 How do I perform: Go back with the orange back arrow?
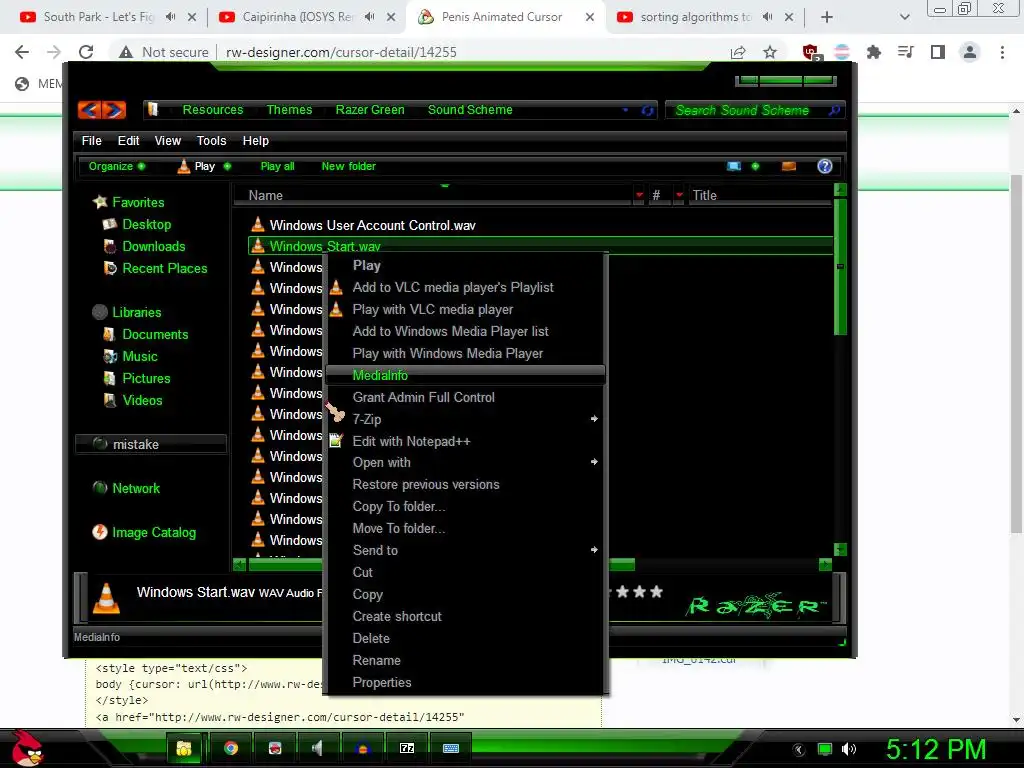[89, 110]
